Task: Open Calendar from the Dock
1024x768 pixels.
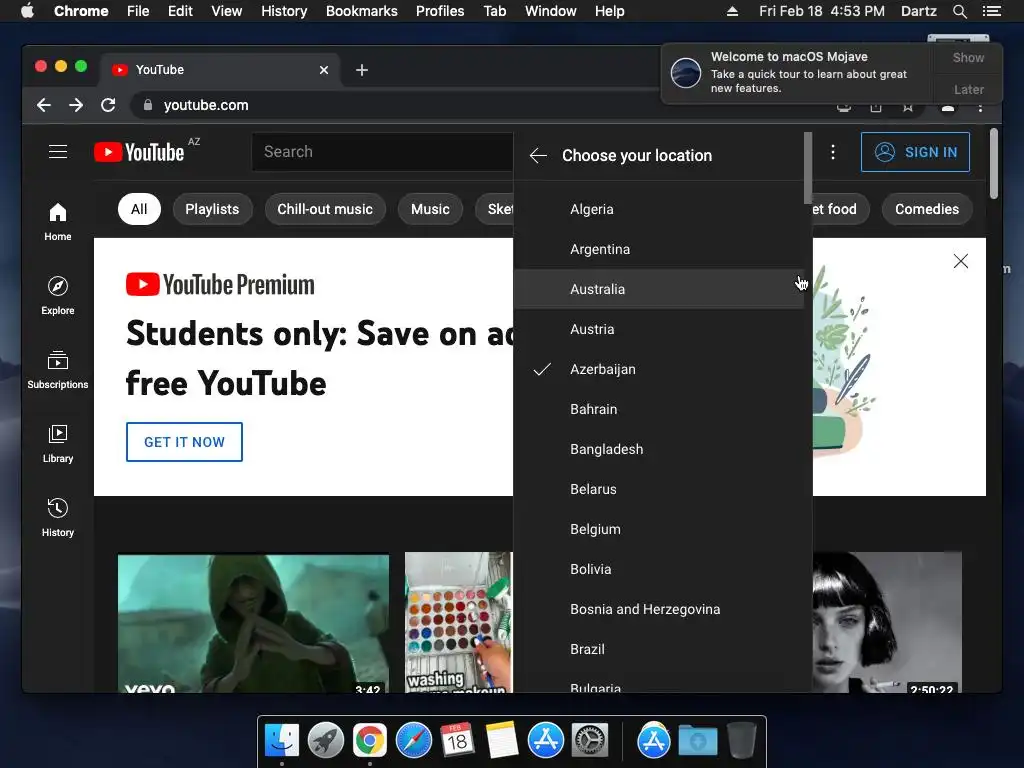Action: (x=457, y=741)
